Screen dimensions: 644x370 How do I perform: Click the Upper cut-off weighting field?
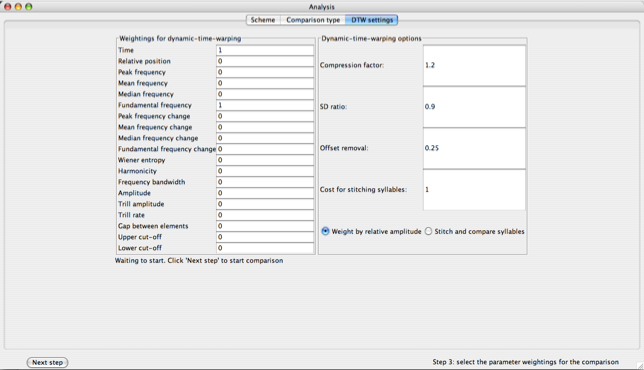[265, 237]
